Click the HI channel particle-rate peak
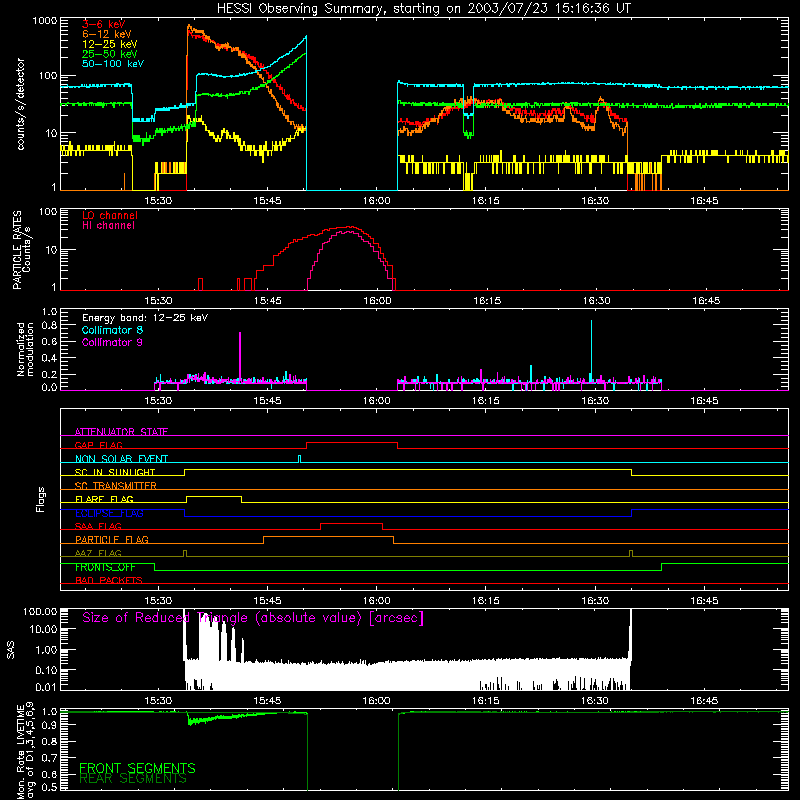This screenshot has width=800, height=800. [349, 232]
